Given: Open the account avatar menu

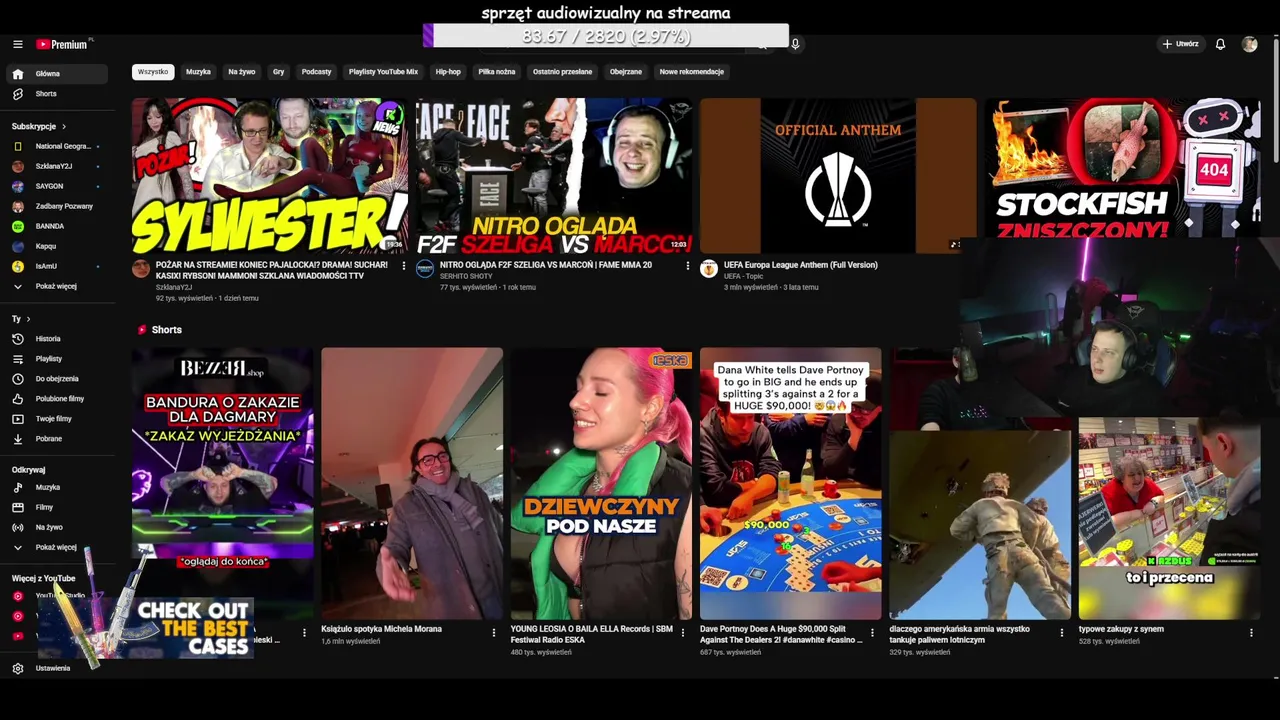Looking at the screenshot, I should 1249,44.
